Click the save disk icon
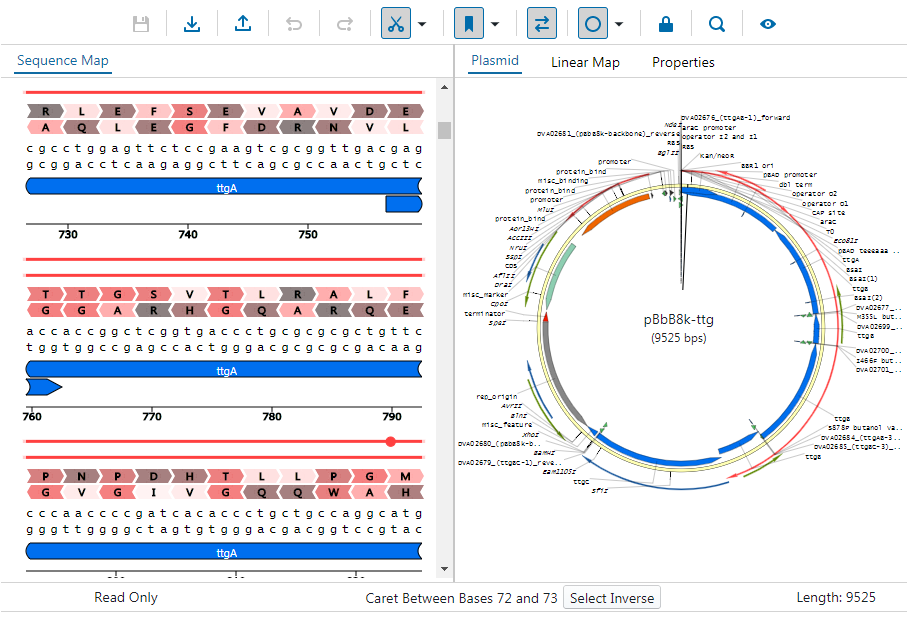The image size is (913, 621). 141,24
